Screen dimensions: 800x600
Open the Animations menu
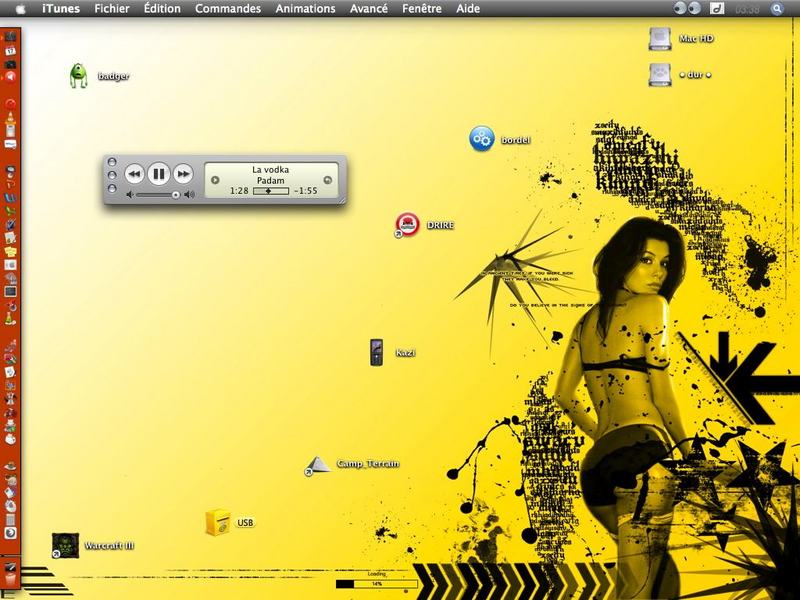click(x=306, y=9)
